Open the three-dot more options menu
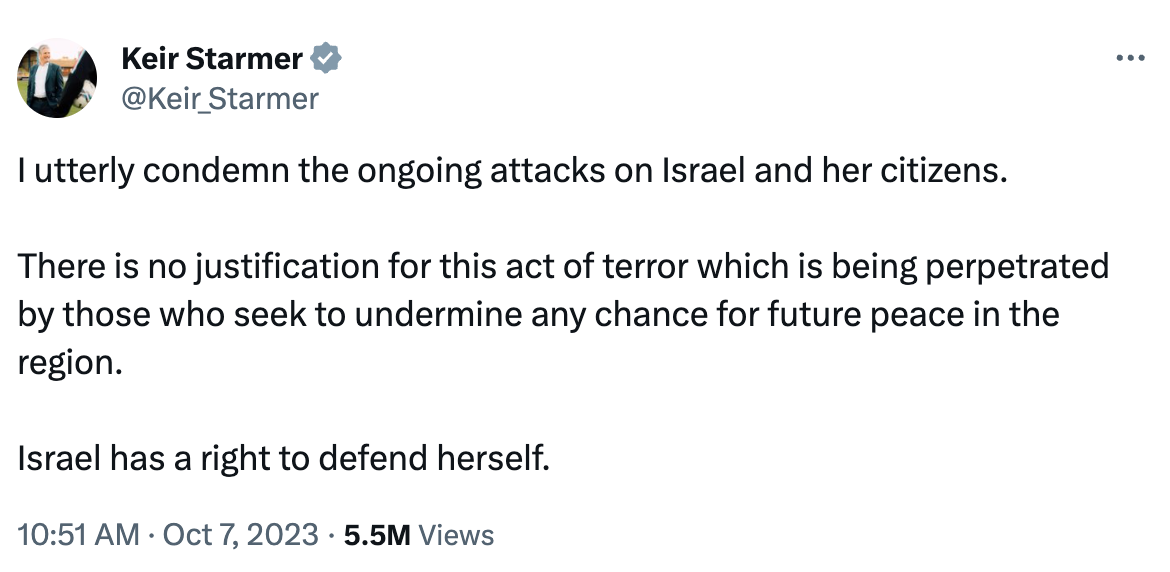 point(1129,58)
